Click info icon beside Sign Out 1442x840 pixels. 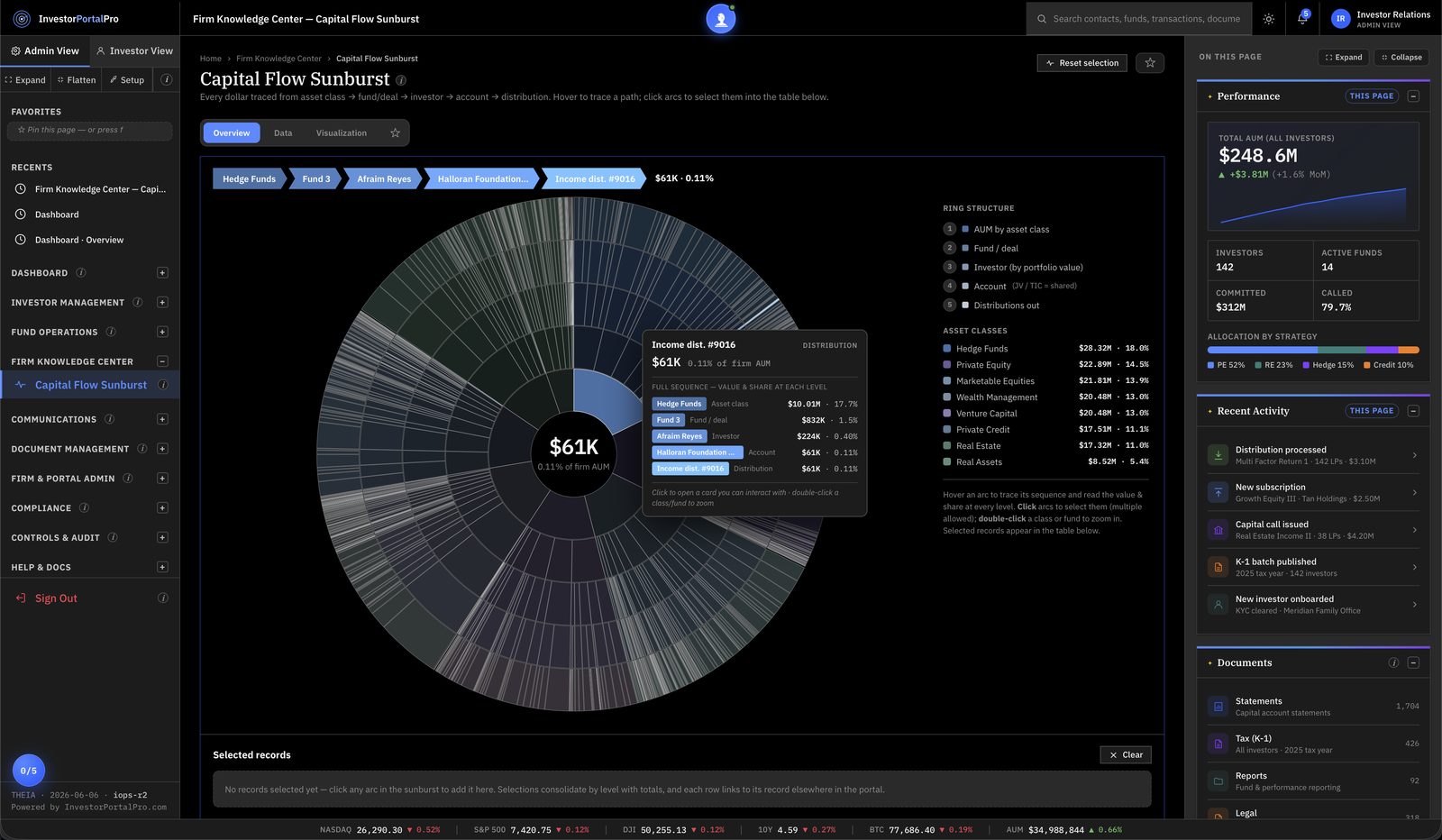tap(163, 598)
